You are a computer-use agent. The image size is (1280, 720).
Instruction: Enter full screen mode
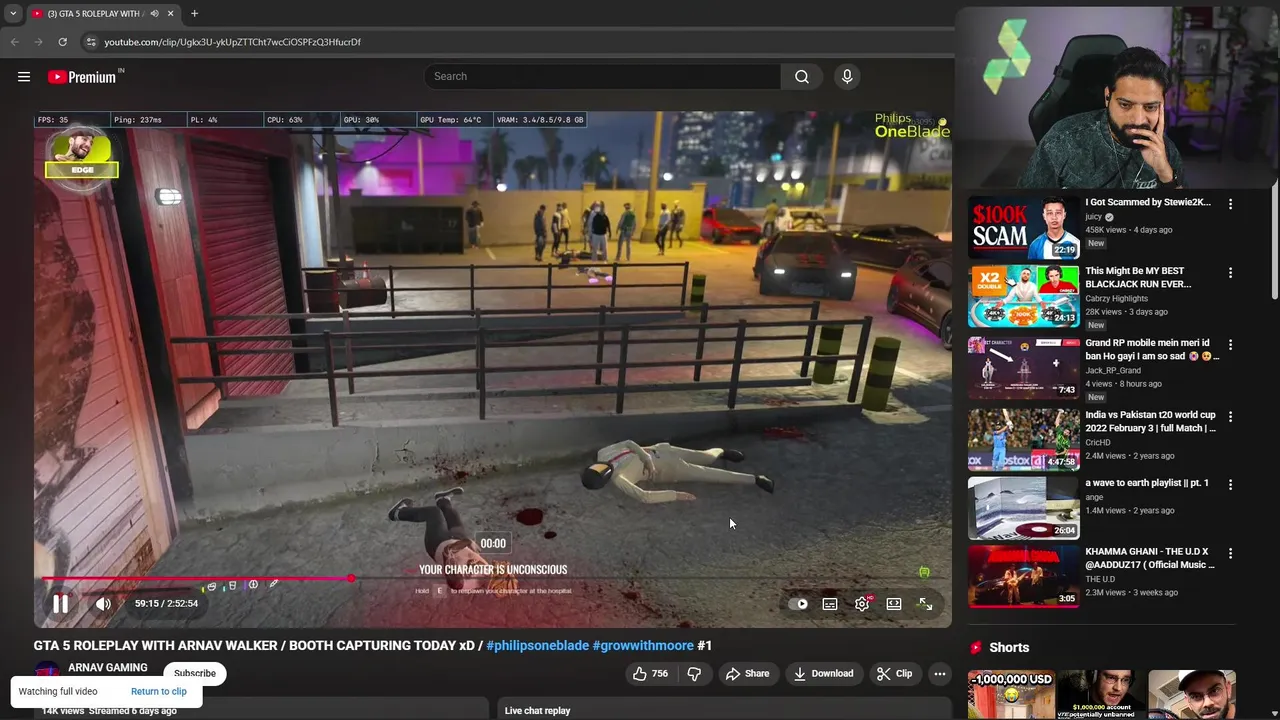coord(926,604)
